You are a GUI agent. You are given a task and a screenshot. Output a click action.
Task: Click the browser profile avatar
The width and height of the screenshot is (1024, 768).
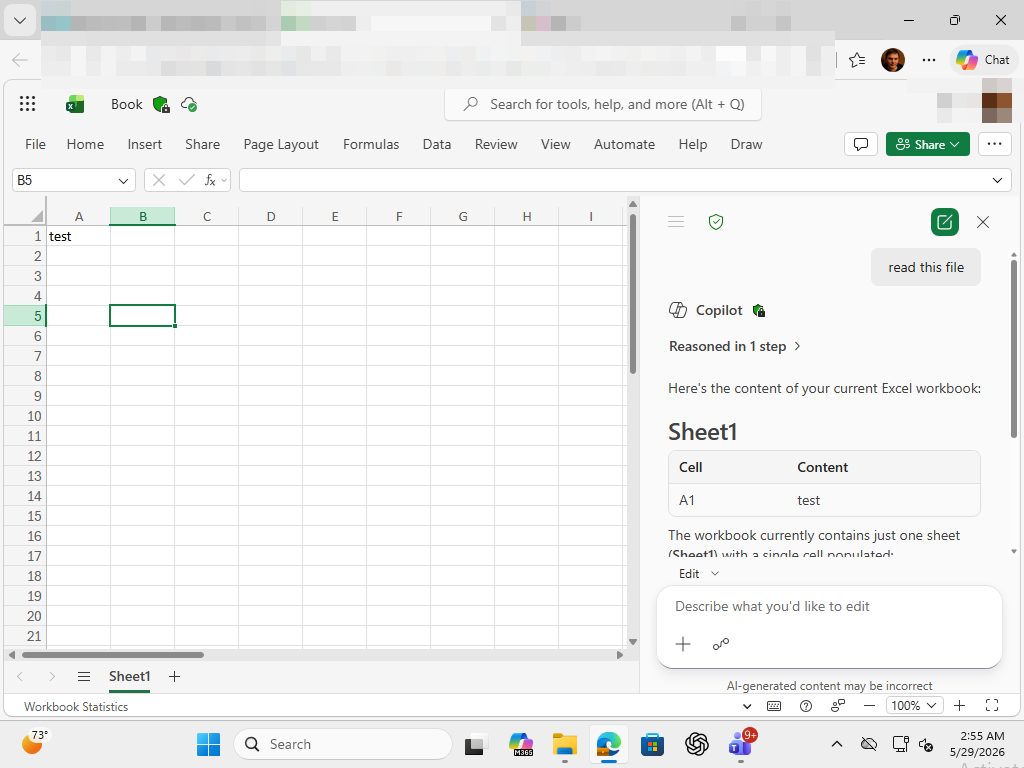[893, 60]
